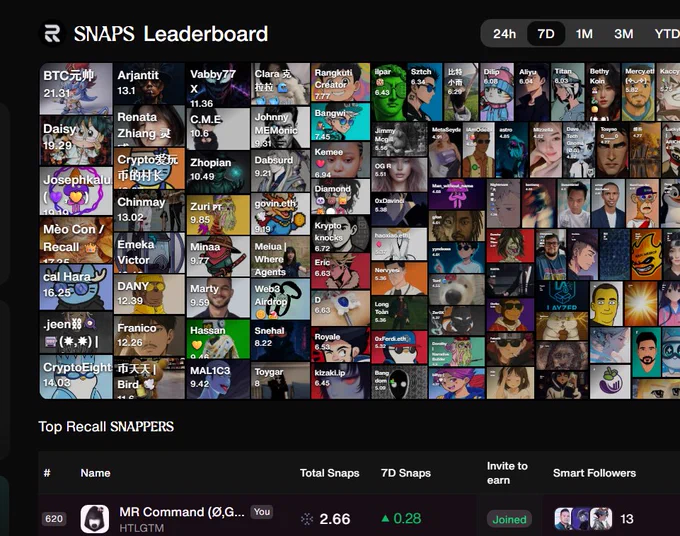
Task: Open the Toygar tile
Action: [280, 381]
